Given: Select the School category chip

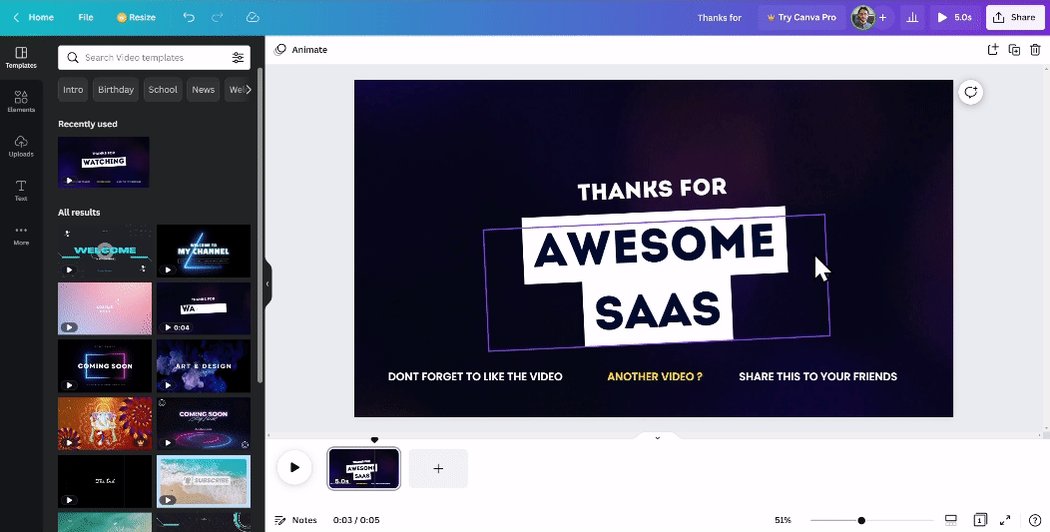Looking at the screenshot, I should (163, 90).
